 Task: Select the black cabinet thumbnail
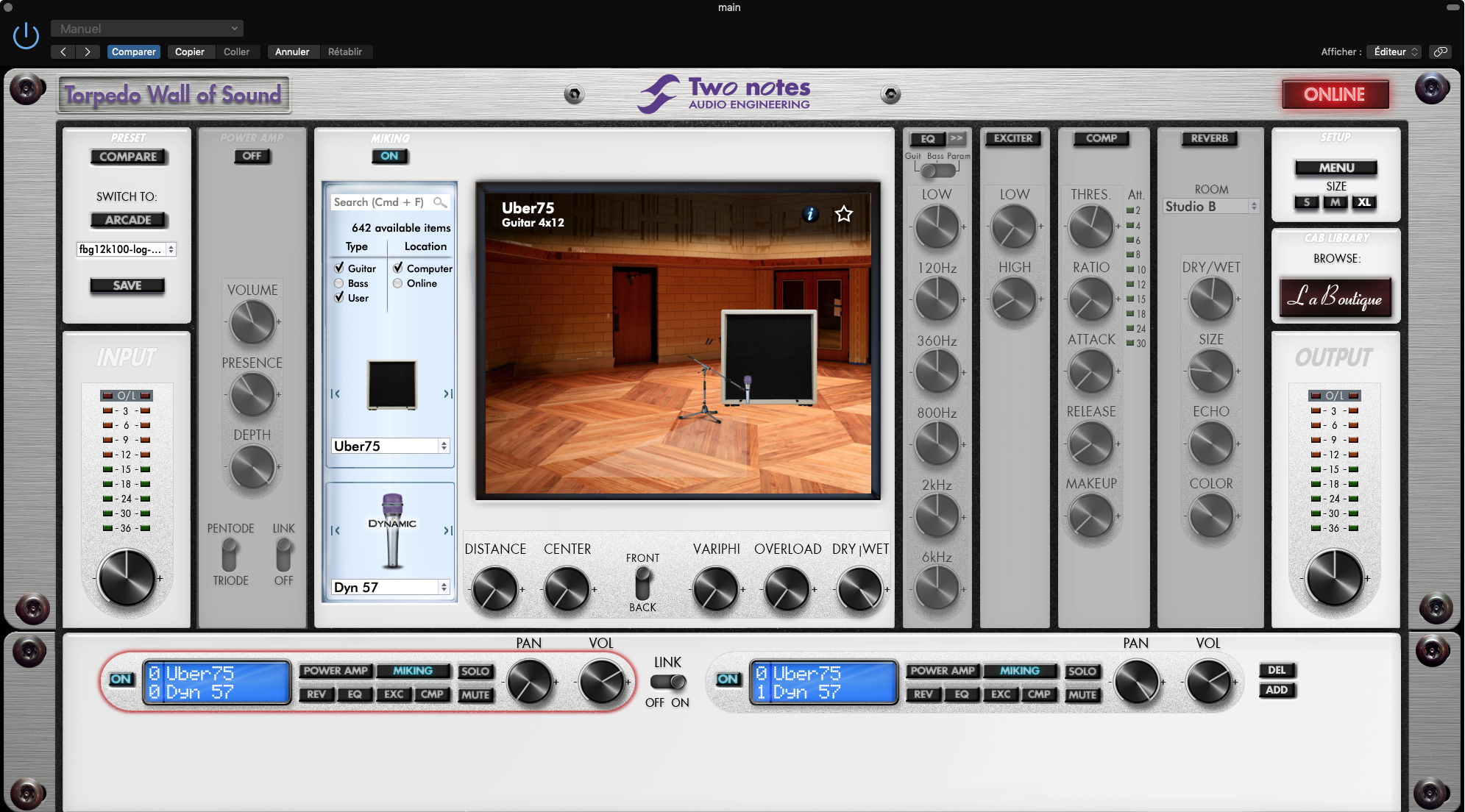click(392, 385)
